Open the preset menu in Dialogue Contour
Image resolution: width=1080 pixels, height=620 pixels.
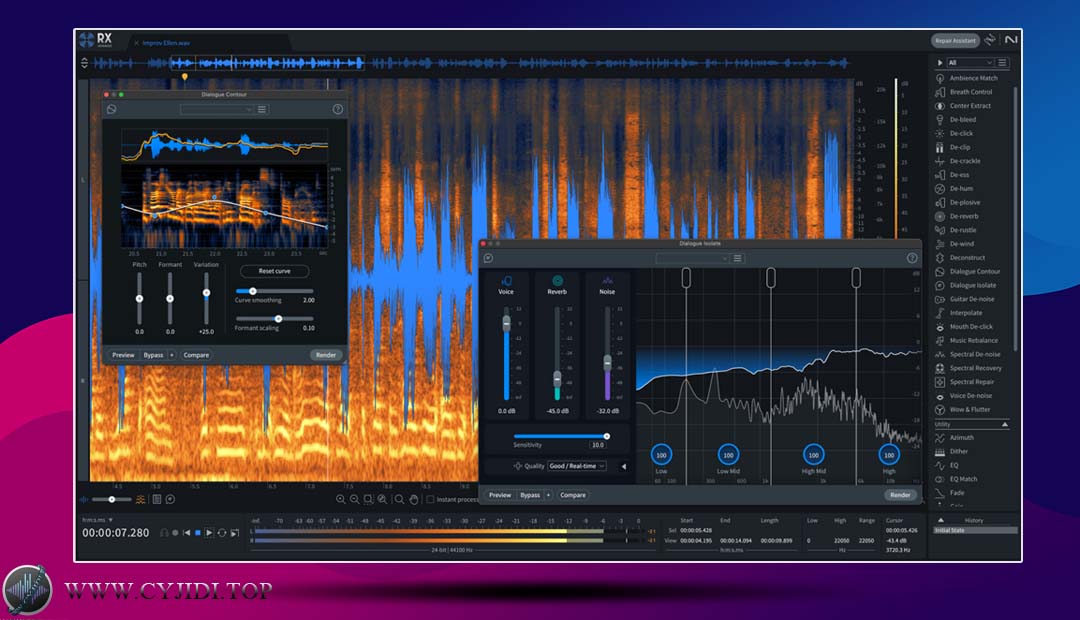click(262, 110)
